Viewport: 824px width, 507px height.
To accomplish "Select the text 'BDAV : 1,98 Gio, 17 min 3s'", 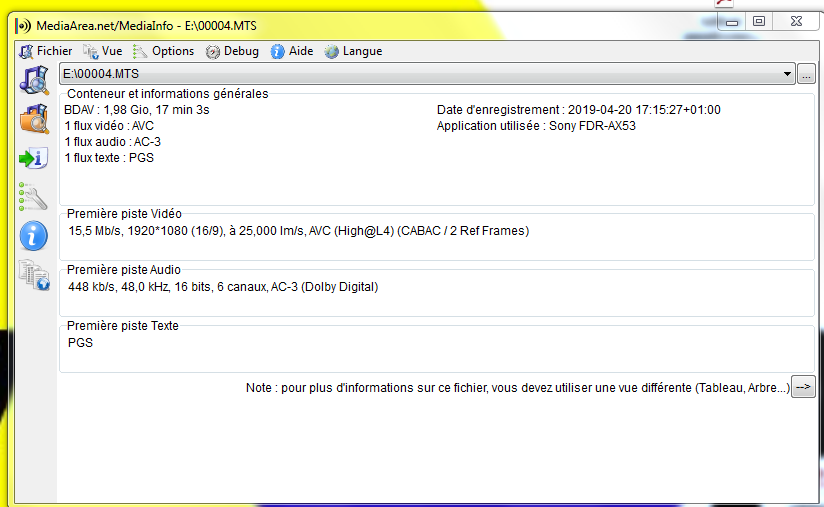I will (x=137, y=110).
